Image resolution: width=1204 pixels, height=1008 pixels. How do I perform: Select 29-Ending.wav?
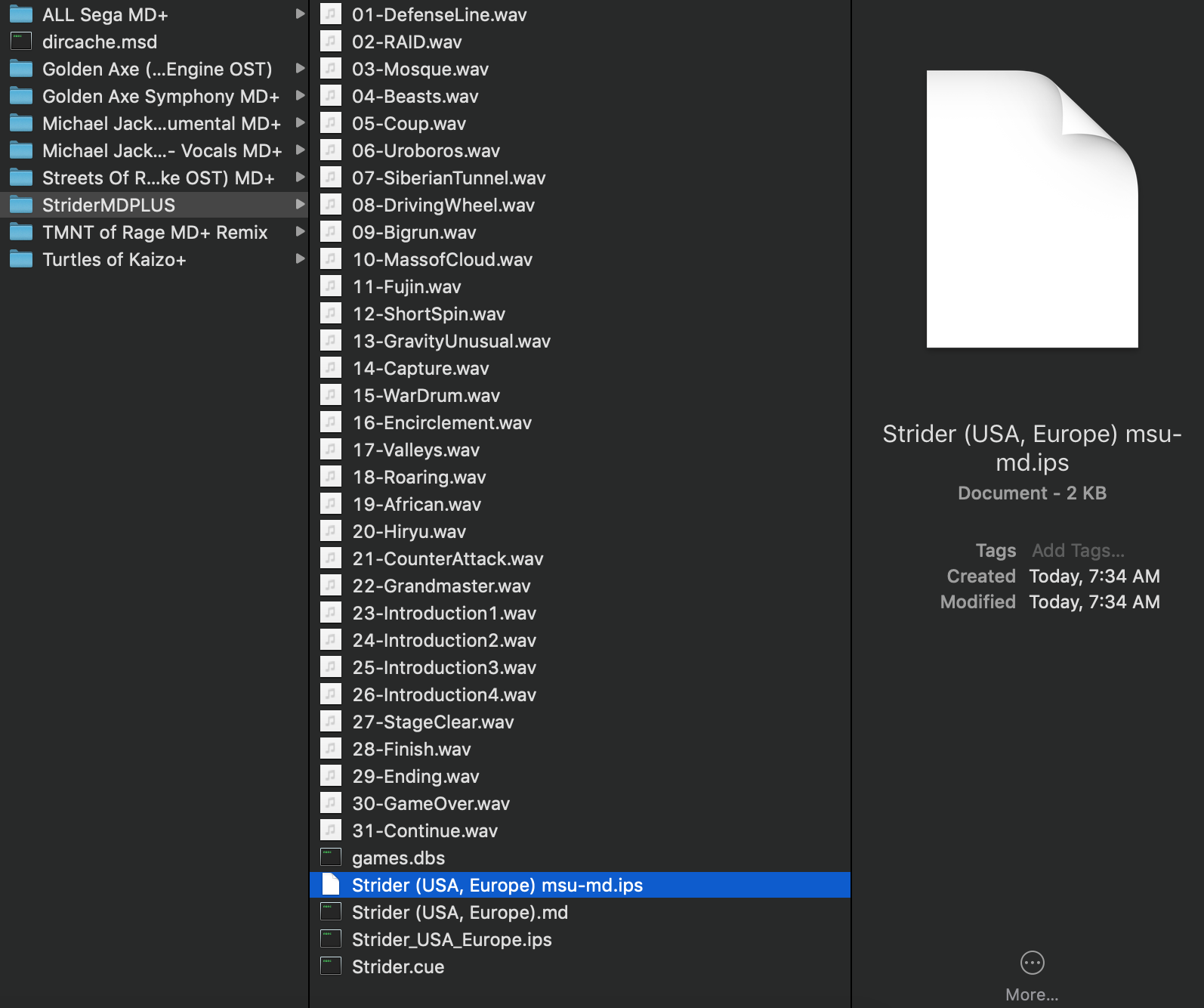(415, 776)
